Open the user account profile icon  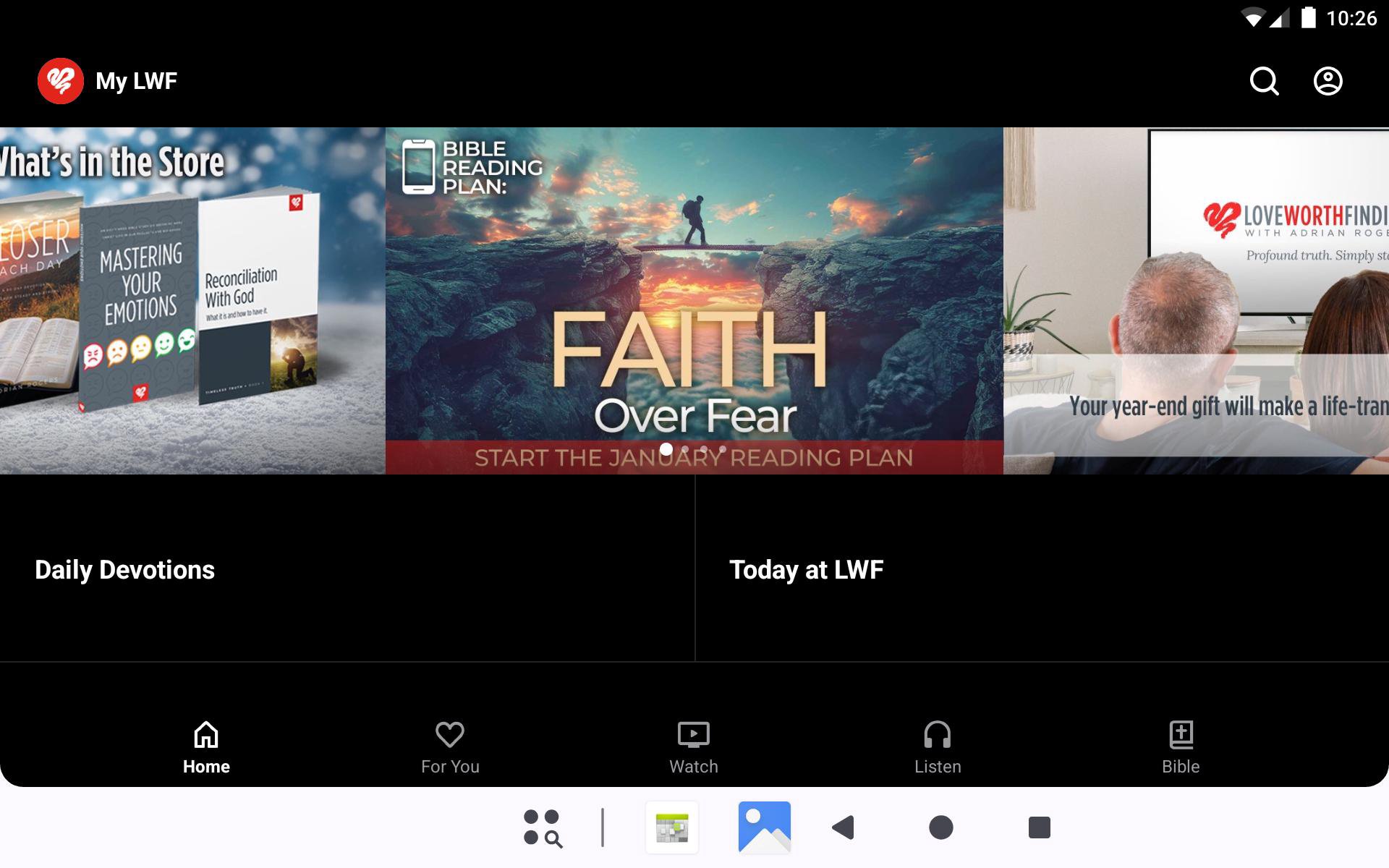[x=1328, y=81]
